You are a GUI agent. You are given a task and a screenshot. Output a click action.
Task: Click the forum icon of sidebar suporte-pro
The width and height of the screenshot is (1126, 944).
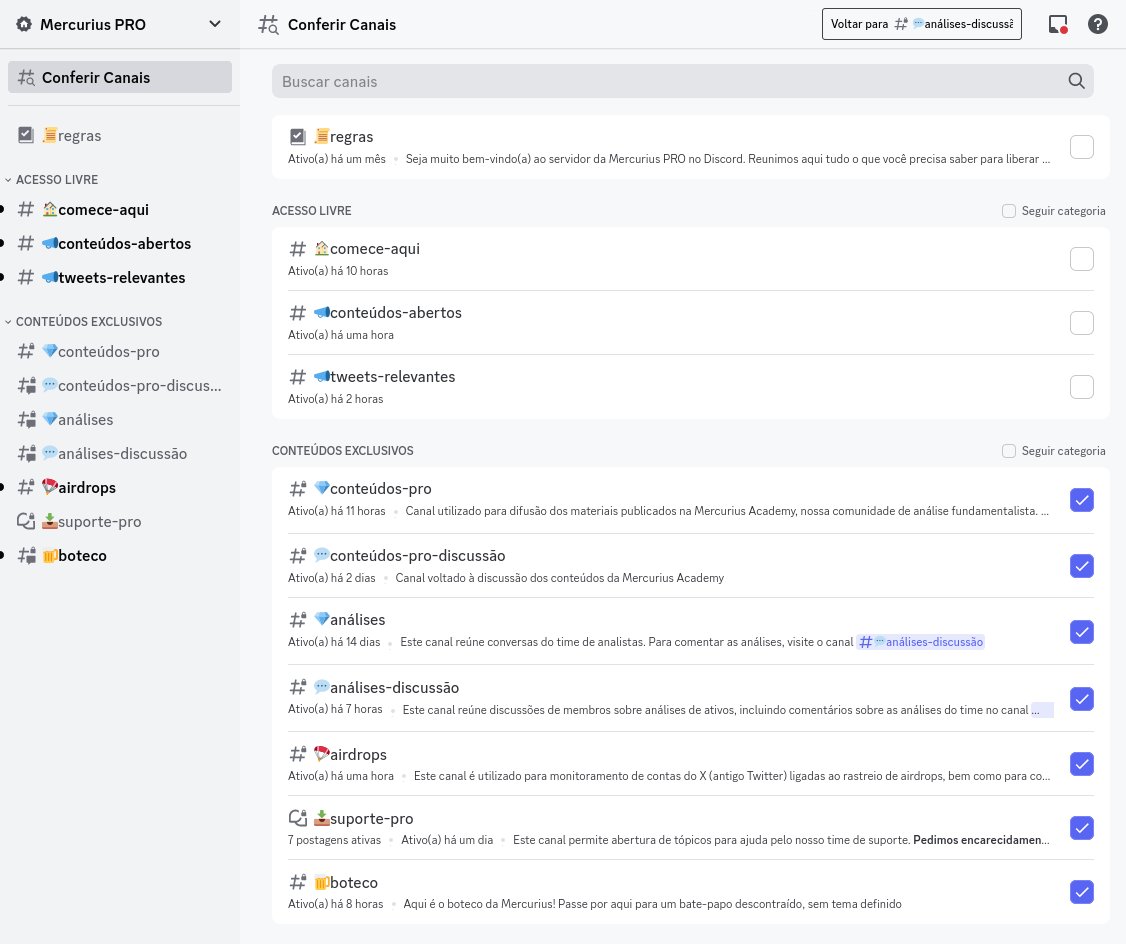point(26,521)
